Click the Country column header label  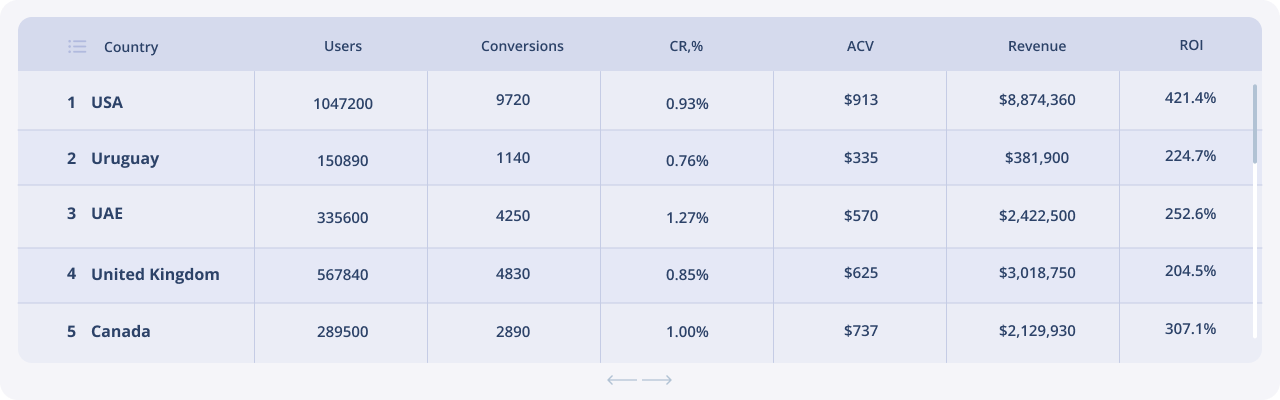131,47
